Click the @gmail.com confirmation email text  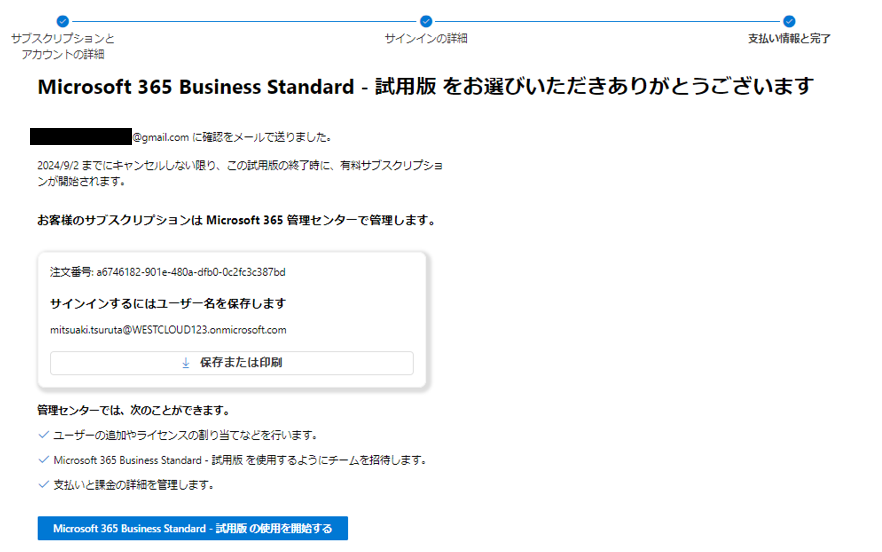233,137
